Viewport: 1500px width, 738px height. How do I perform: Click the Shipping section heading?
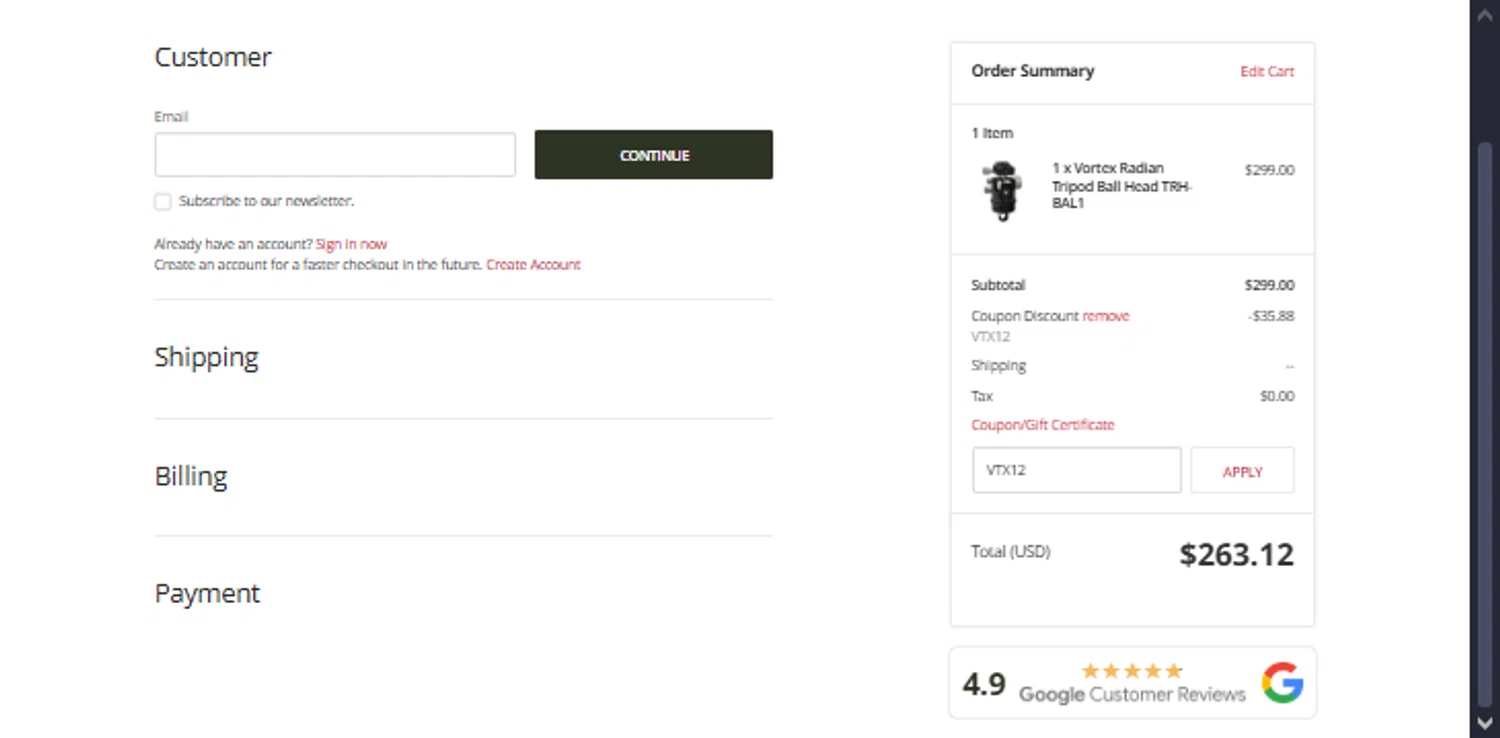coord(207,358)
